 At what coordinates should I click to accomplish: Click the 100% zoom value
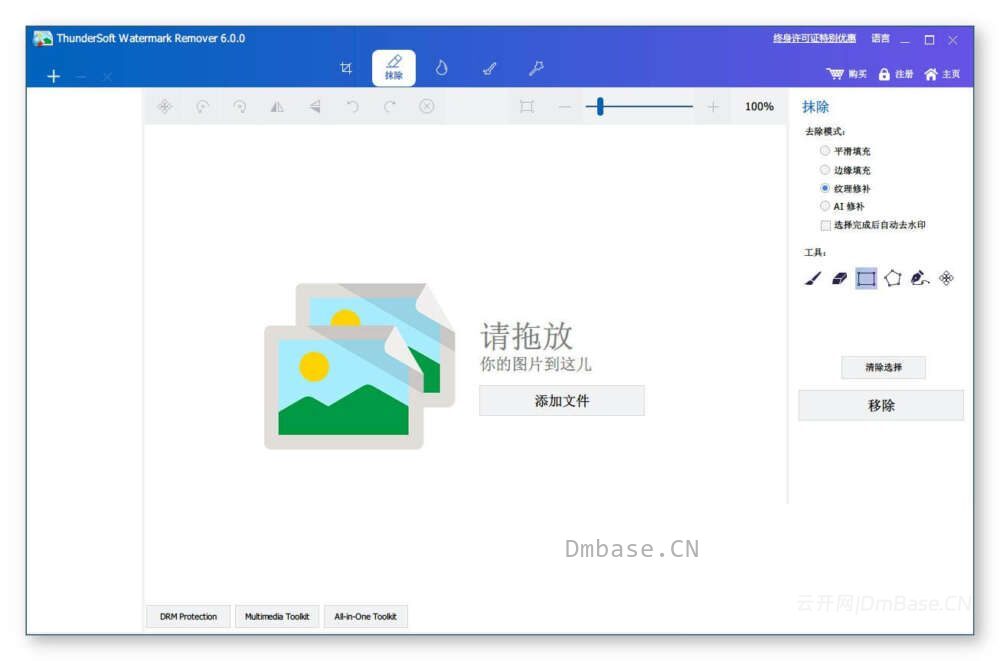tap(759, 107)
